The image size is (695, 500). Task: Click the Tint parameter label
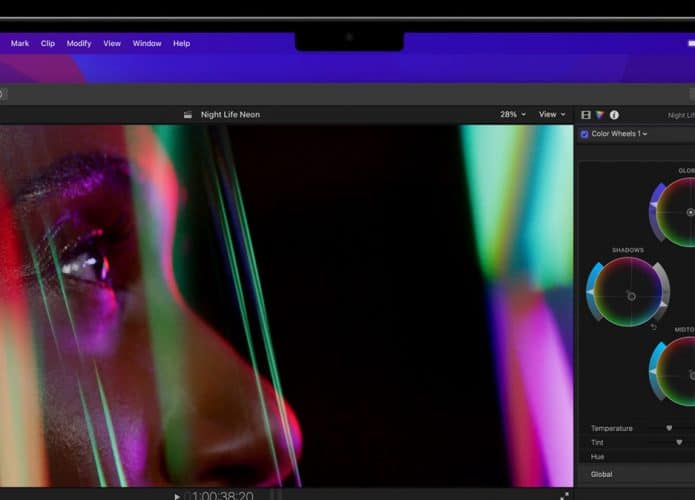coord(597,442)
